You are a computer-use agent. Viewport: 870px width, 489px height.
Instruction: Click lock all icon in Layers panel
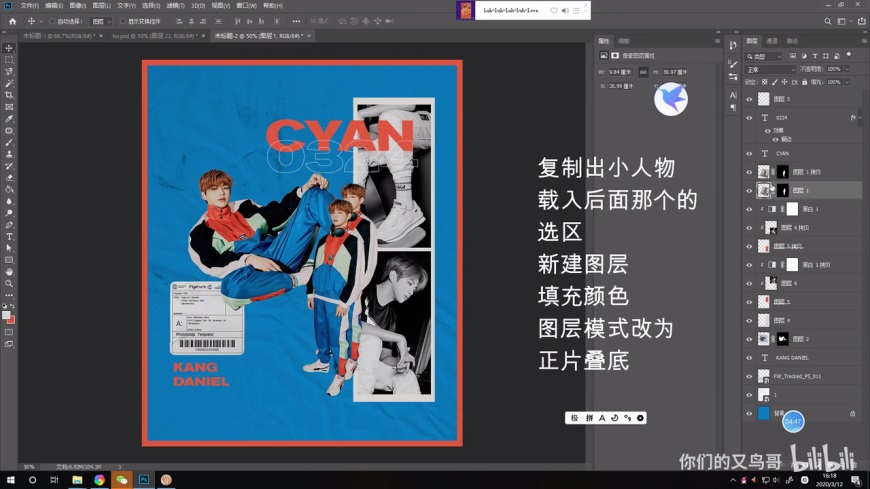(x=805, y=82)
